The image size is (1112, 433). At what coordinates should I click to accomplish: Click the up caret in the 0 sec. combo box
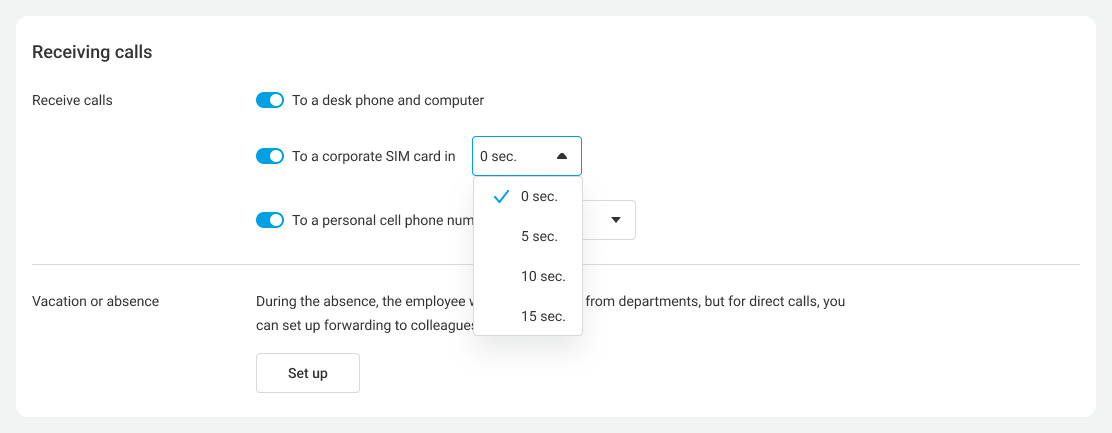point(561,156)
